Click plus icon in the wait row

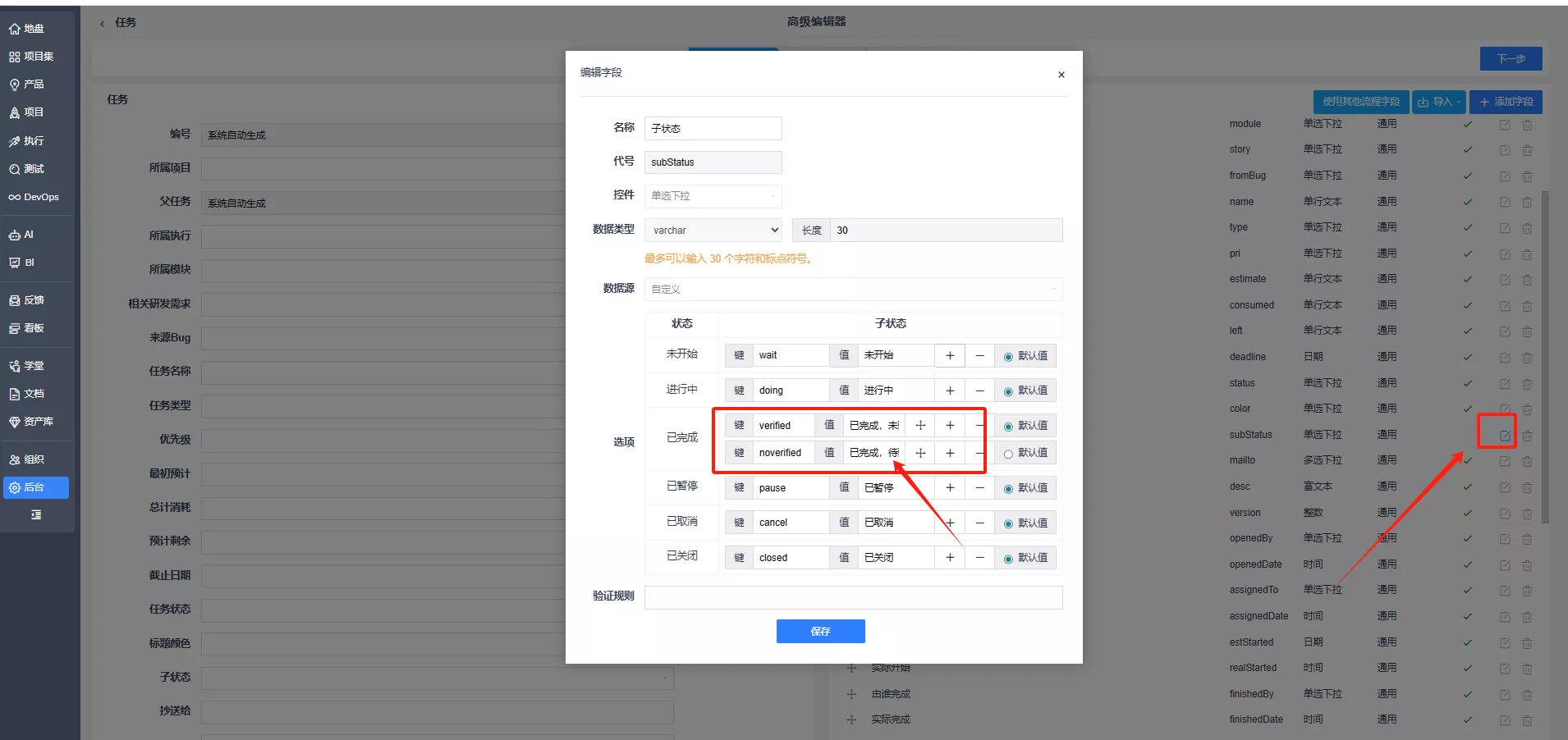point(950,355)
